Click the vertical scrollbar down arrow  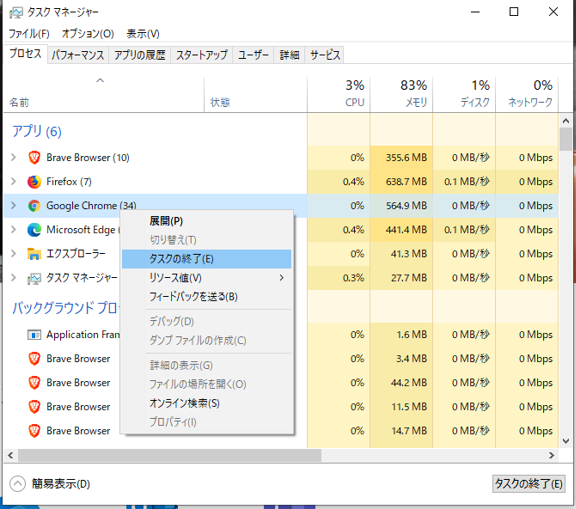(x=566, y=441)
